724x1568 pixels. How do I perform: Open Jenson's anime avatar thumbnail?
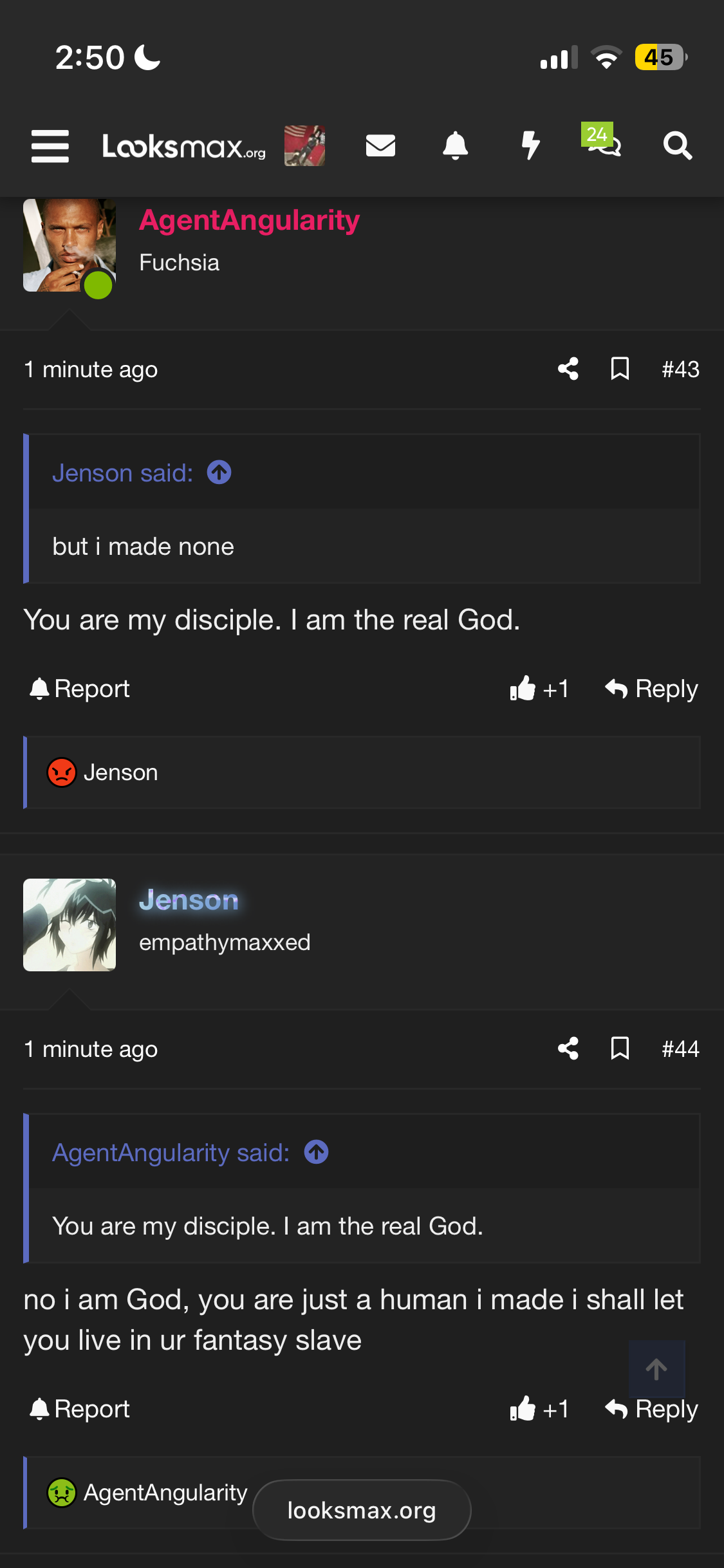click(x=70, y=925)
